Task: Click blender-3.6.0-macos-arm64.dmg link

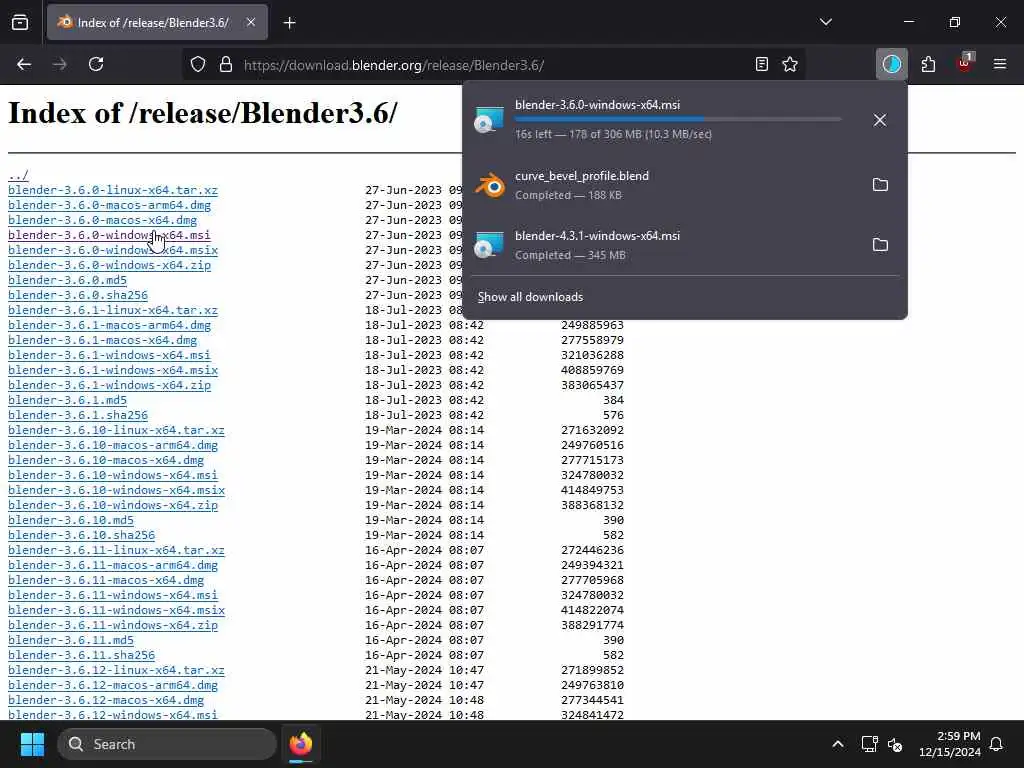Action: [110, 205]
